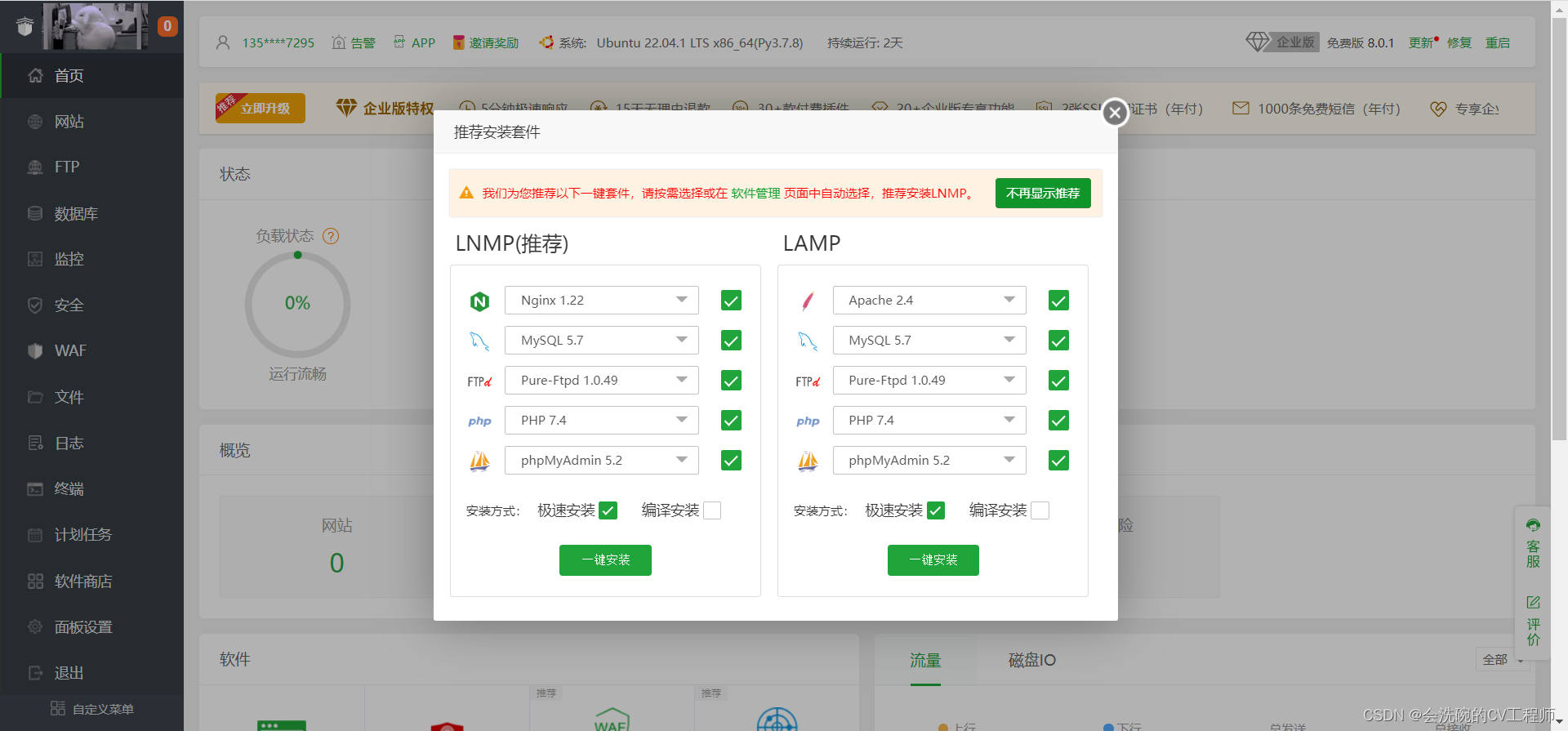Click the APP icon in header
1568x731 pixels.
tap(399, 42)
